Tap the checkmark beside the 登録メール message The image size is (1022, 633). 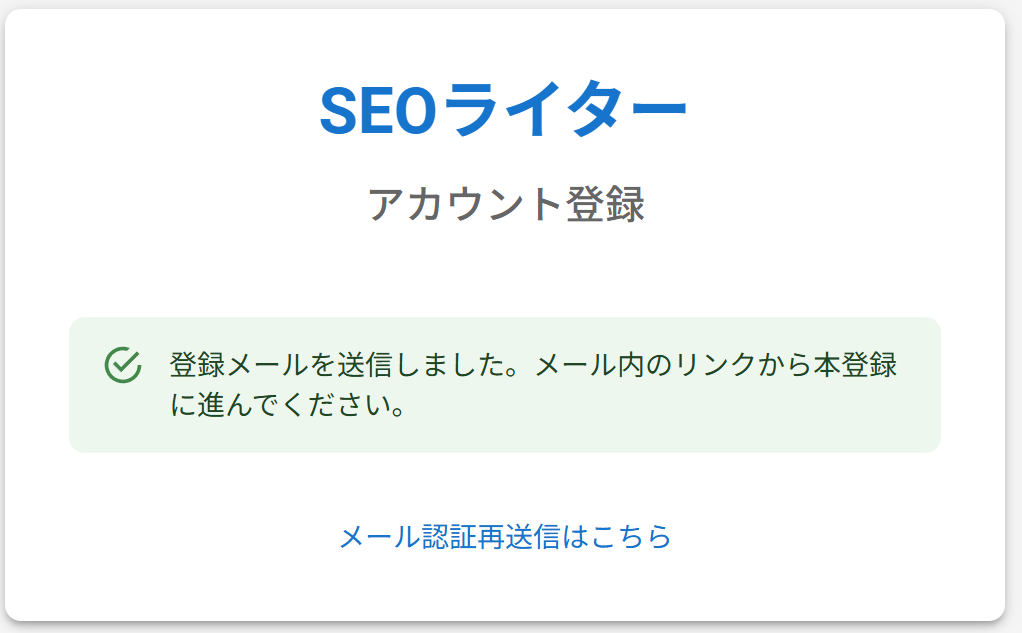(121, 365)
